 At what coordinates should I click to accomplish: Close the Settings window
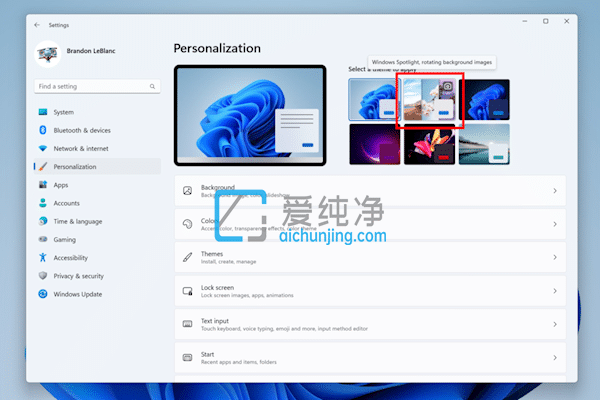[566, 21]
